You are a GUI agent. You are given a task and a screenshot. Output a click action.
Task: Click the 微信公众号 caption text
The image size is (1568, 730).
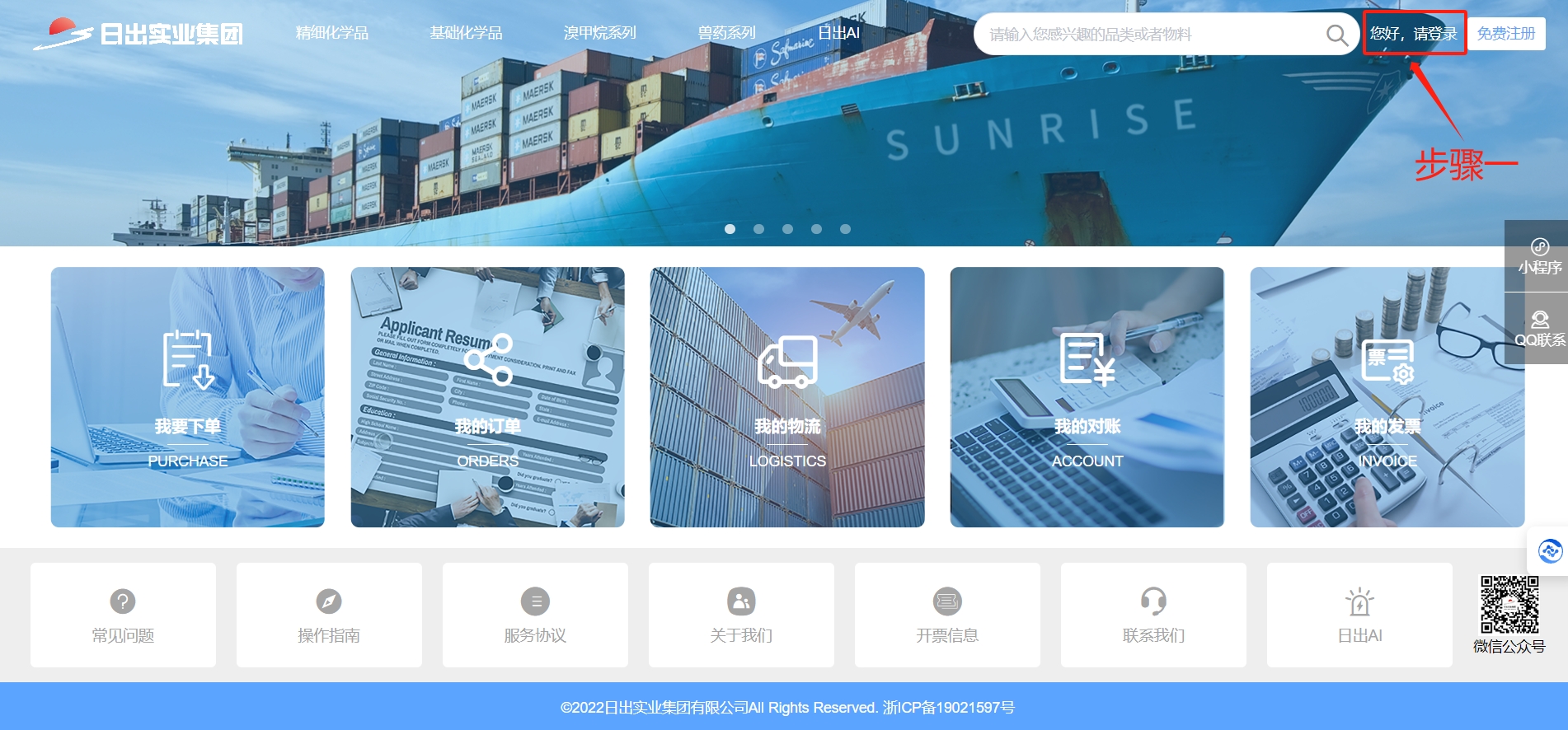tap(1509, 647)
